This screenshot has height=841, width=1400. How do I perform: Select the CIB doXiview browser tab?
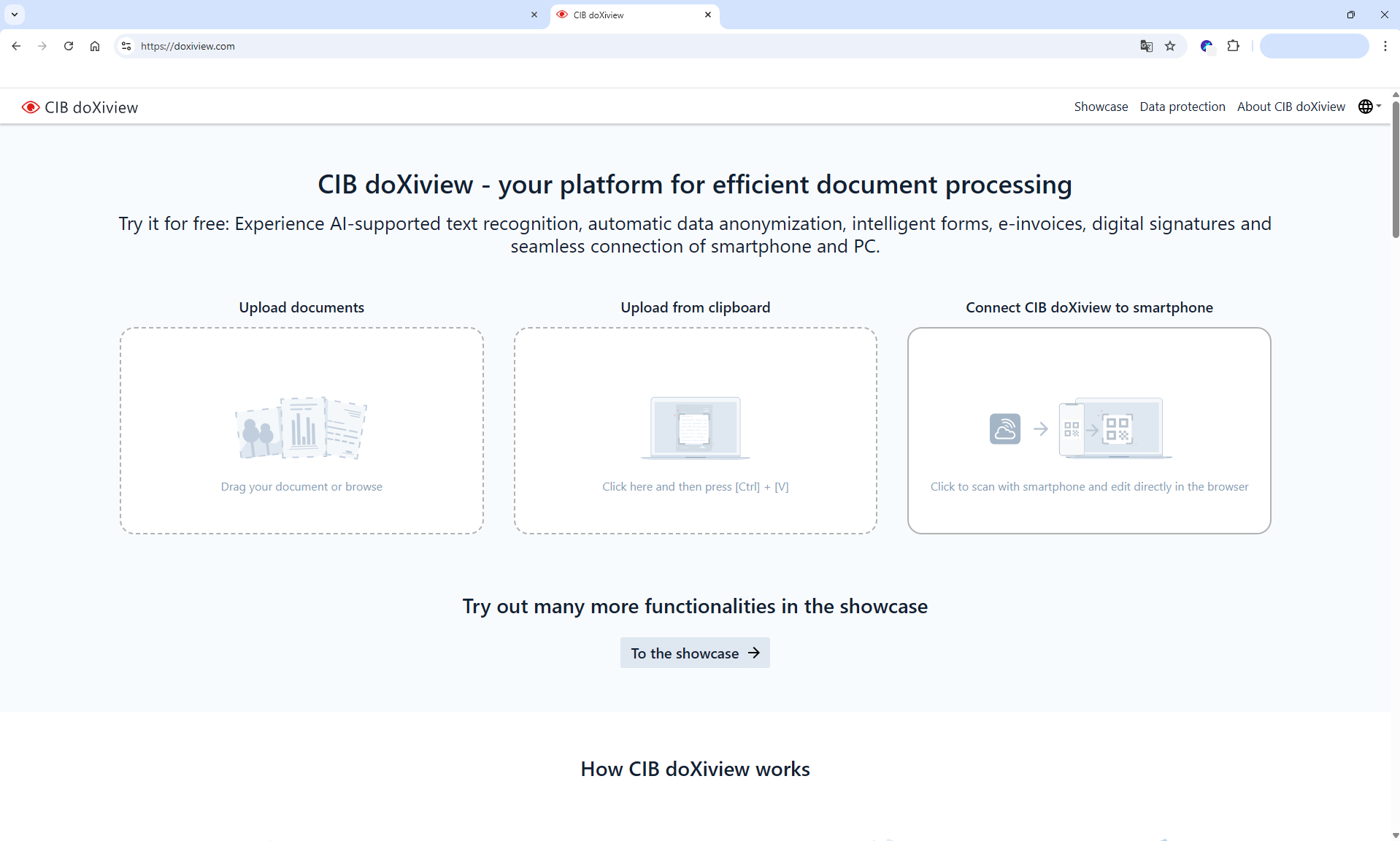(x=628, y=15)
